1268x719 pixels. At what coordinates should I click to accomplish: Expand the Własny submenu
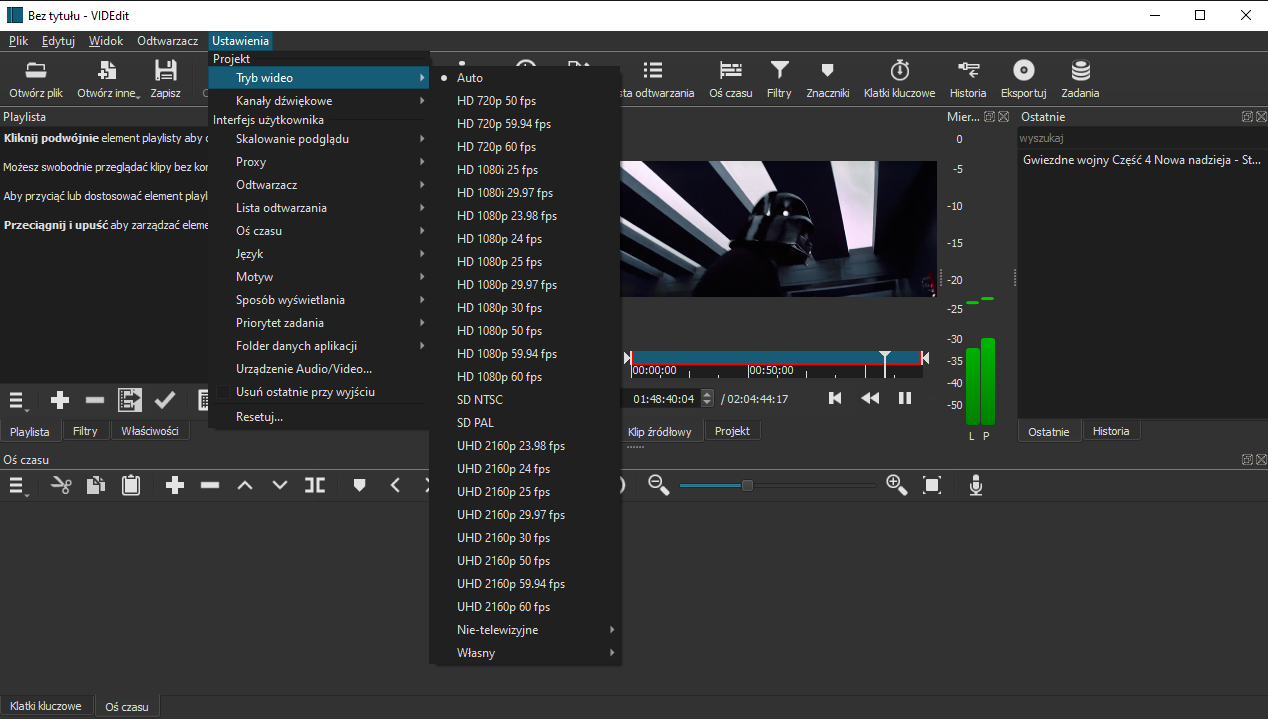click(x=525, y=653)
